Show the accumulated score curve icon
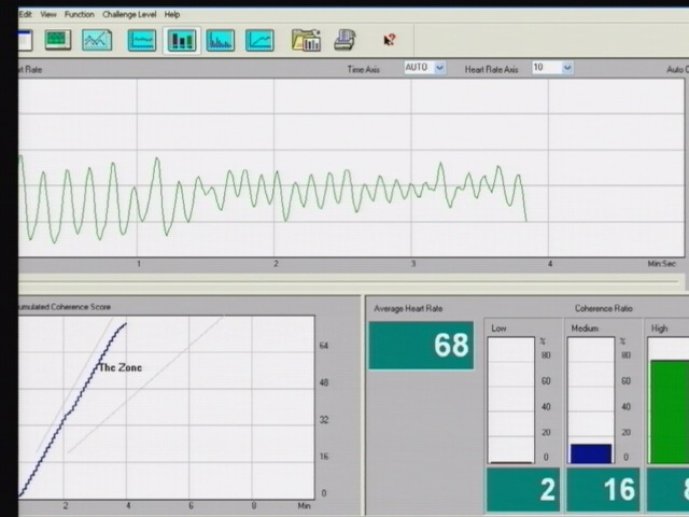This screenshot has height=517, width=689. tap(260, 40)
